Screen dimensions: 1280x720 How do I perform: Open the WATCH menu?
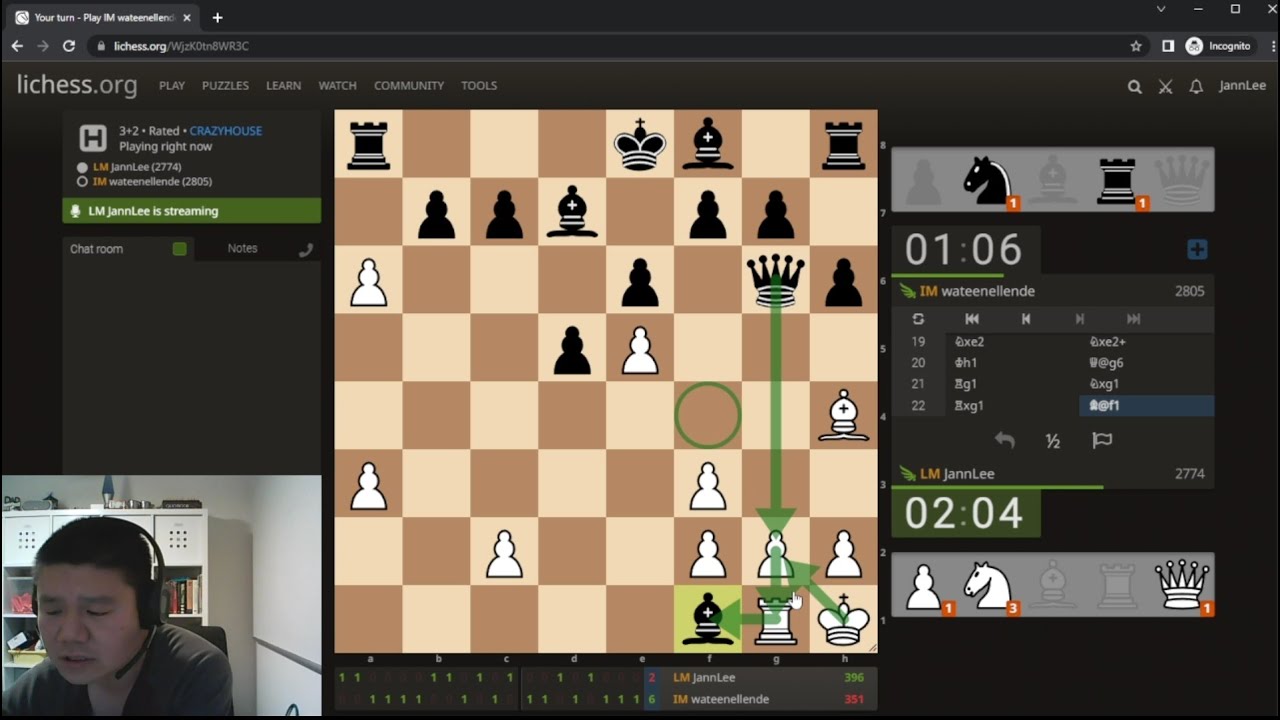point(337,86)
